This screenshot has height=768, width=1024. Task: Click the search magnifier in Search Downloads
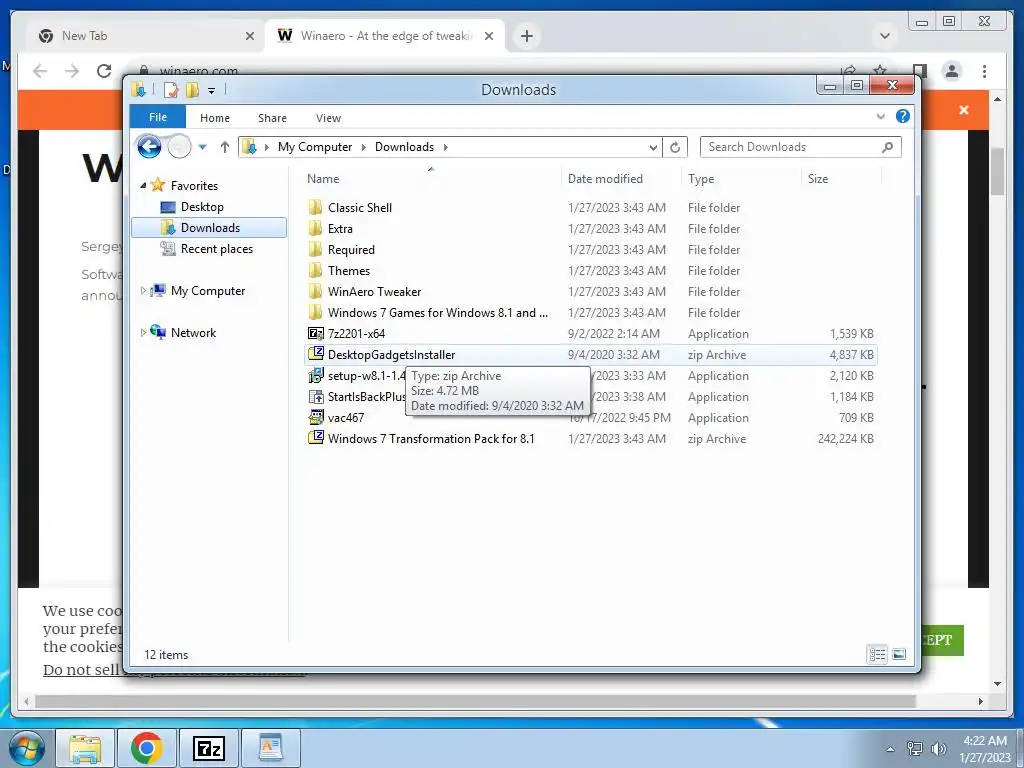pyautogui.click(x=887, y=147)
